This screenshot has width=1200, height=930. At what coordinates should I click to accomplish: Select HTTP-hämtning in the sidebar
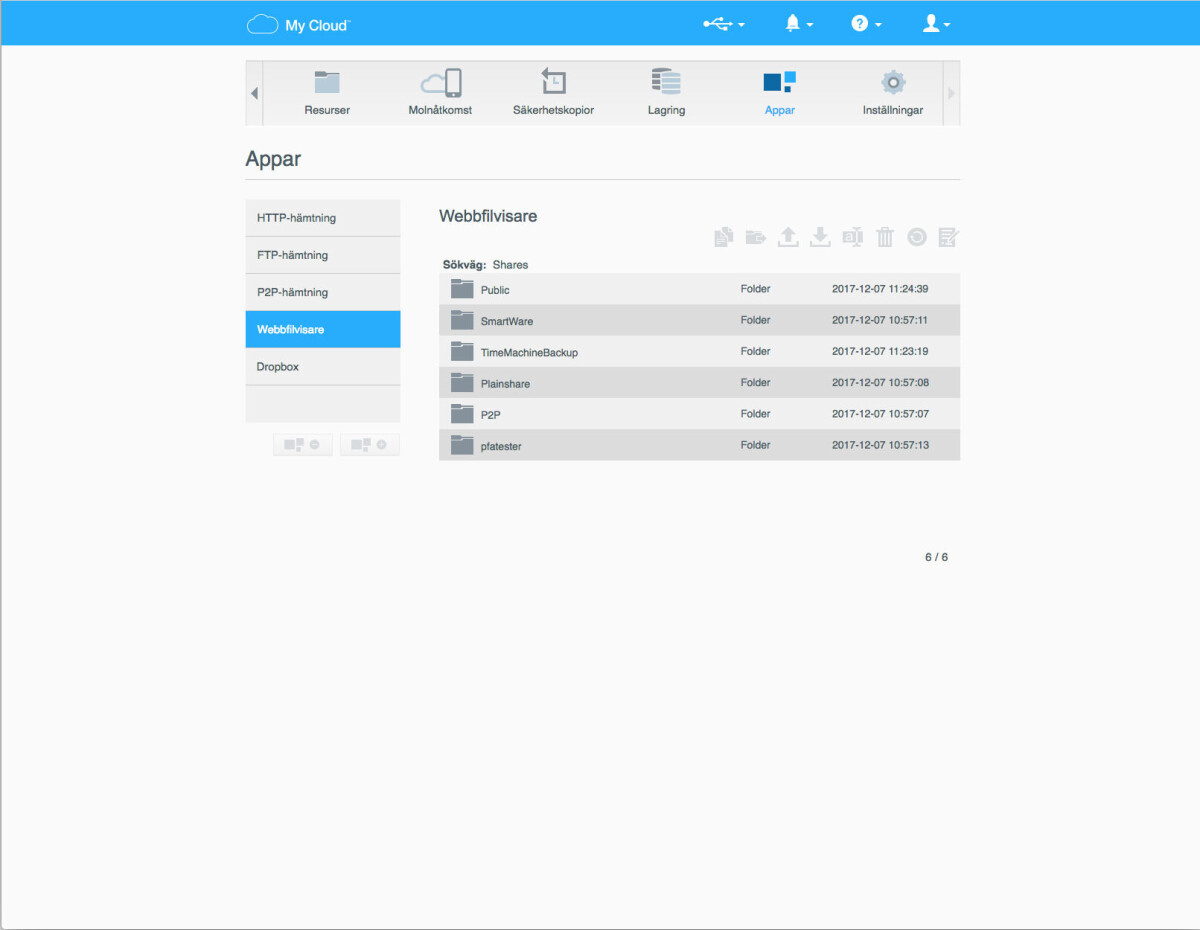click(x=323, y=218)
